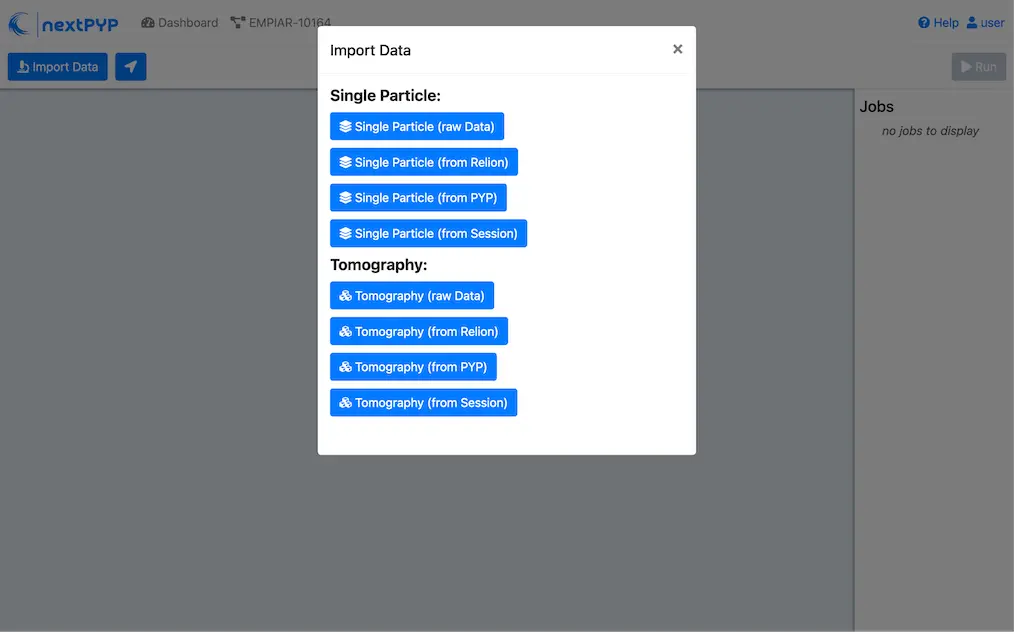Image resolution: width=1024 pixels, height=638 pixels.
Task: Select Single Particle (from Session) option
Action: (x=428, y=233)
